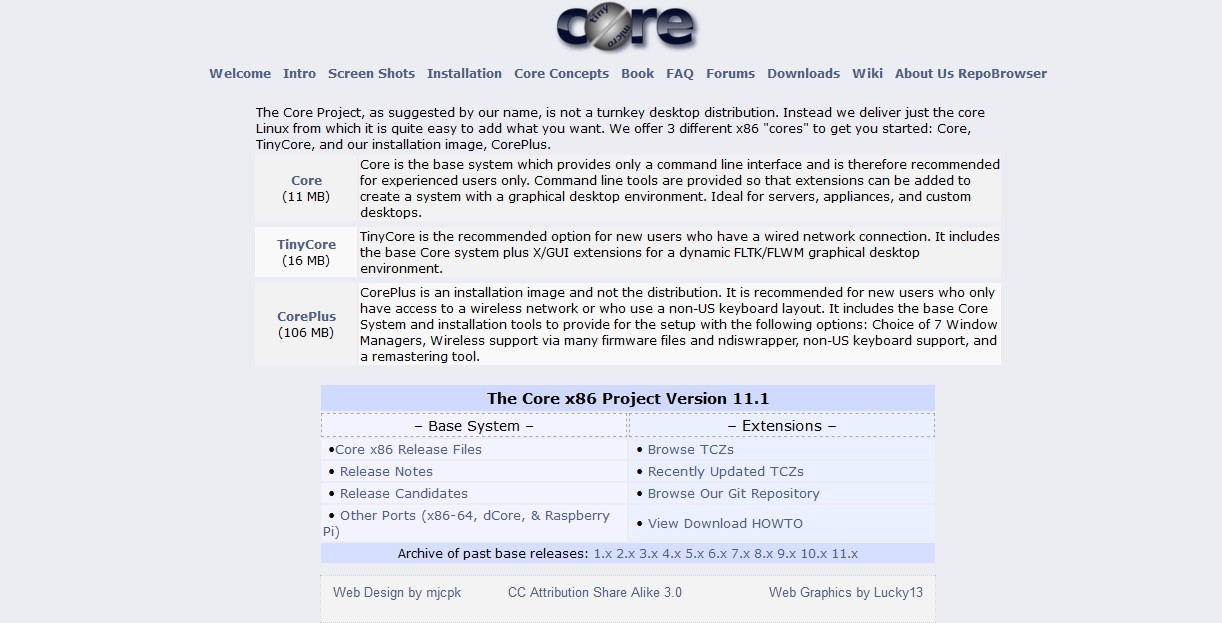
Task: Open Core x86 Release Files
Action: 408,449
